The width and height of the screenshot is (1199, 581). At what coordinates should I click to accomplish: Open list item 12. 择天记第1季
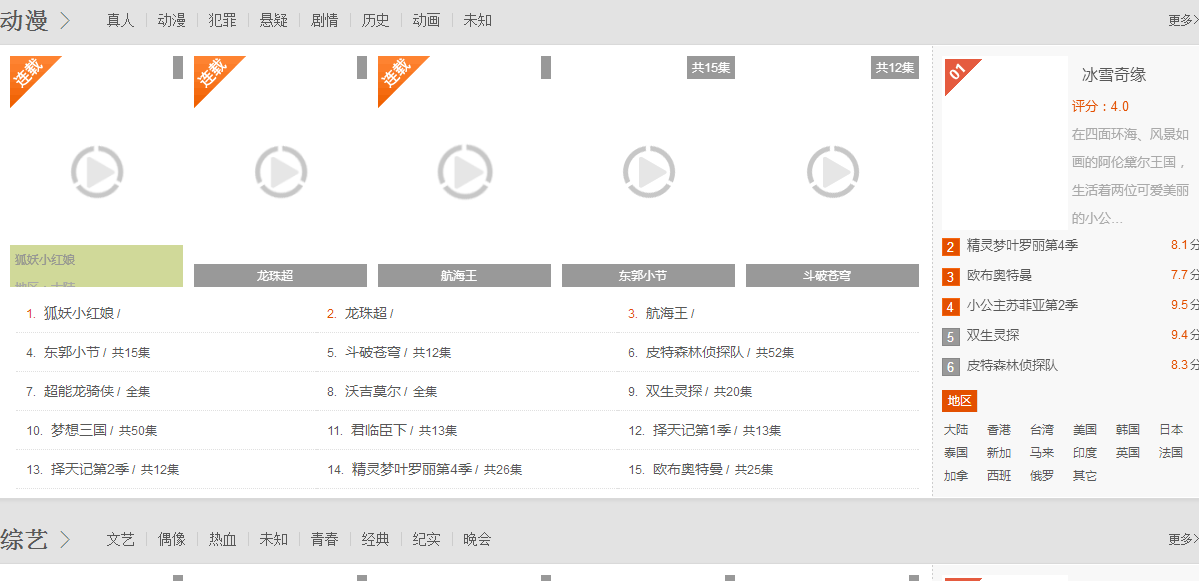tap(692, 430)
